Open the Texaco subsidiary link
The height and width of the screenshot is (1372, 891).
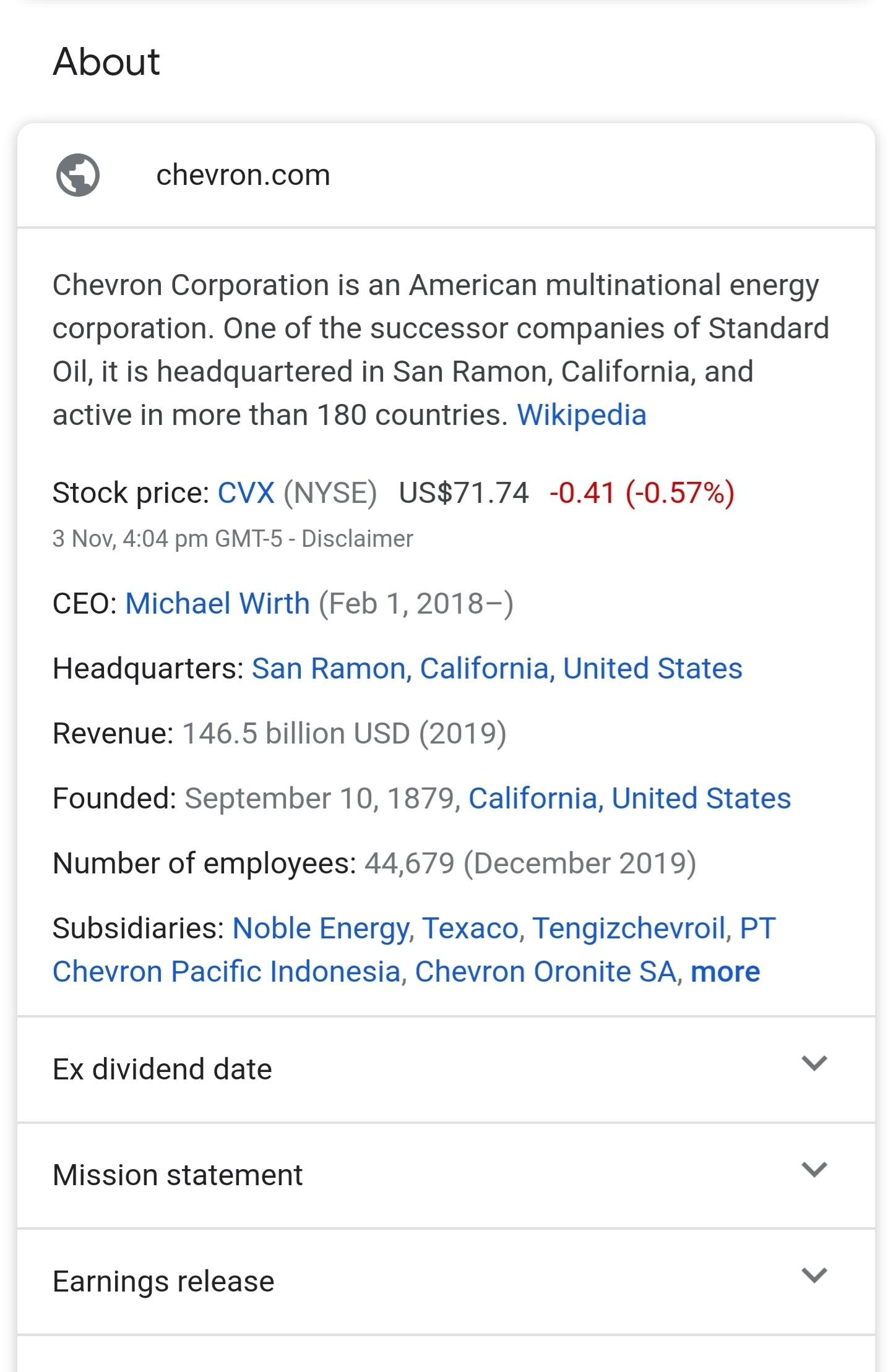point(471,928)
